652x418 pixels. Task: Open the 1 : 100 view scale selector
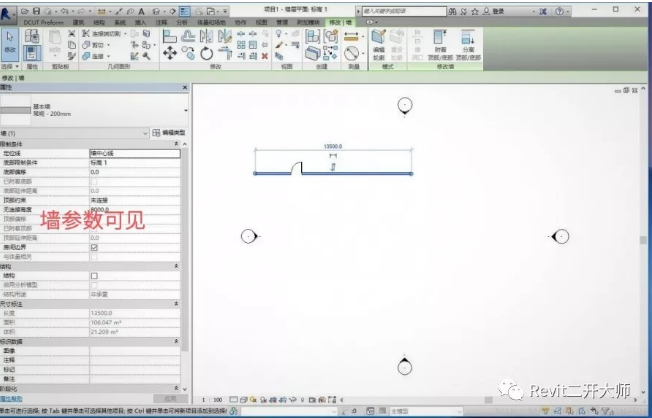point(212,400)
